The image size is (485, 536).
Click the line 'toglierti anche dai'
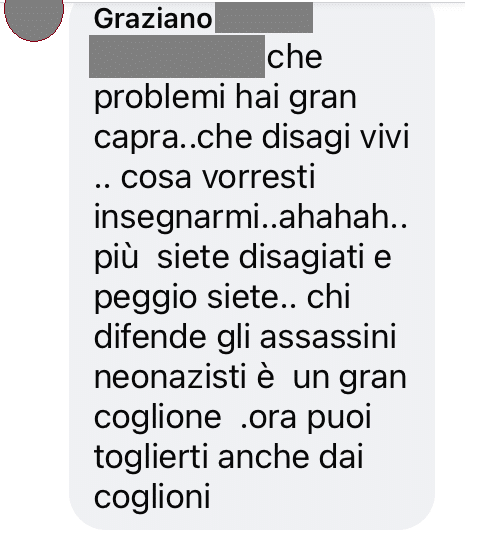[x=229, y=457]
